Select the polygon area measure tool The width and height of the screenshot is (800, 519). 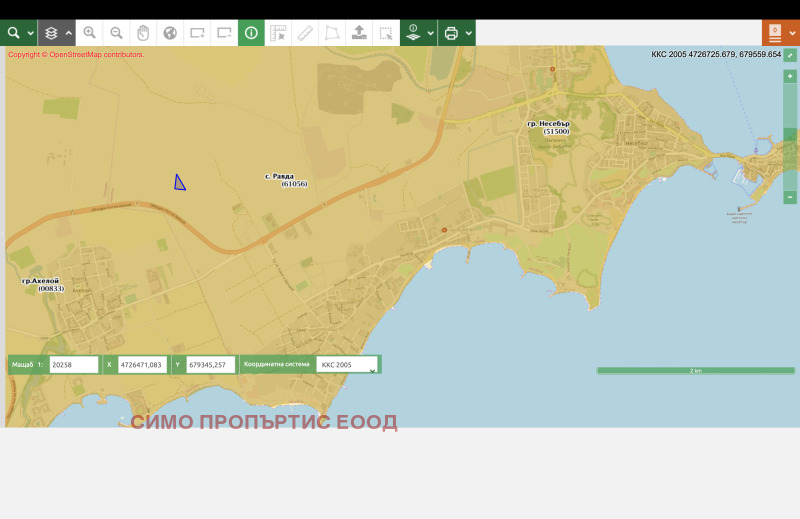332,33
